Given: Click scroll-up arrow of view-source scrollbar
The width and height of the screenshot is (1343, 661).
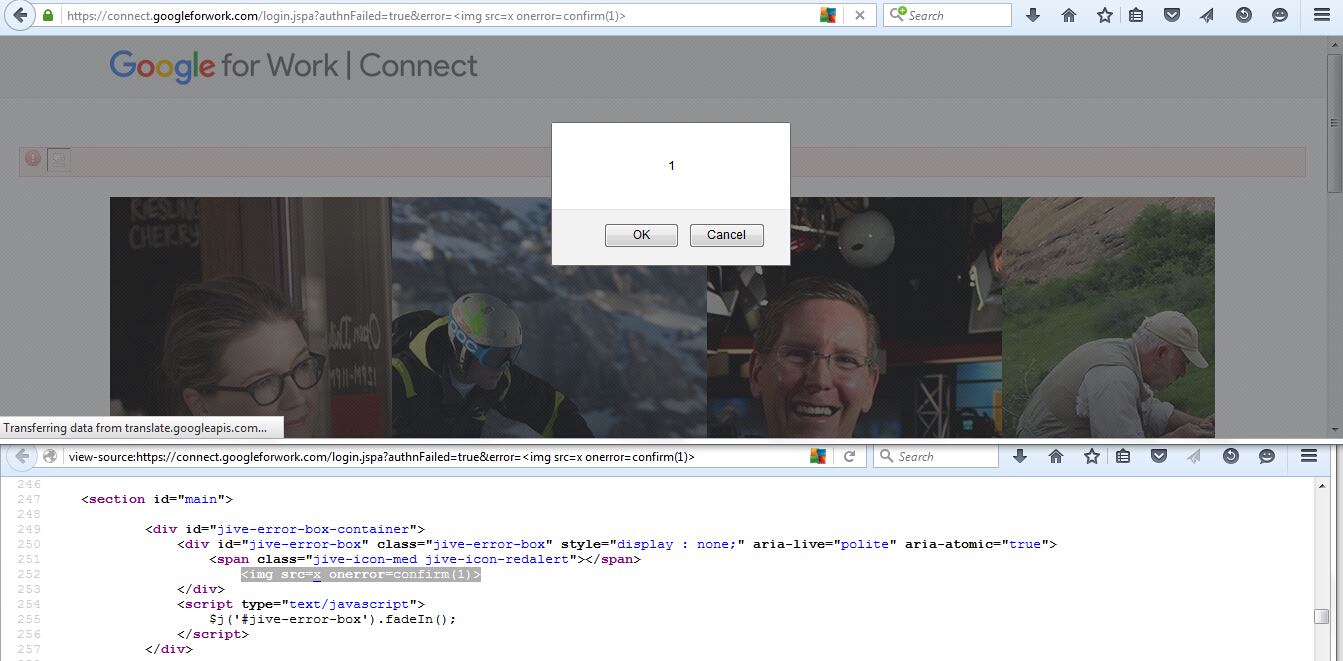Looking at the screenshot, I should (x=1321, y=484).
